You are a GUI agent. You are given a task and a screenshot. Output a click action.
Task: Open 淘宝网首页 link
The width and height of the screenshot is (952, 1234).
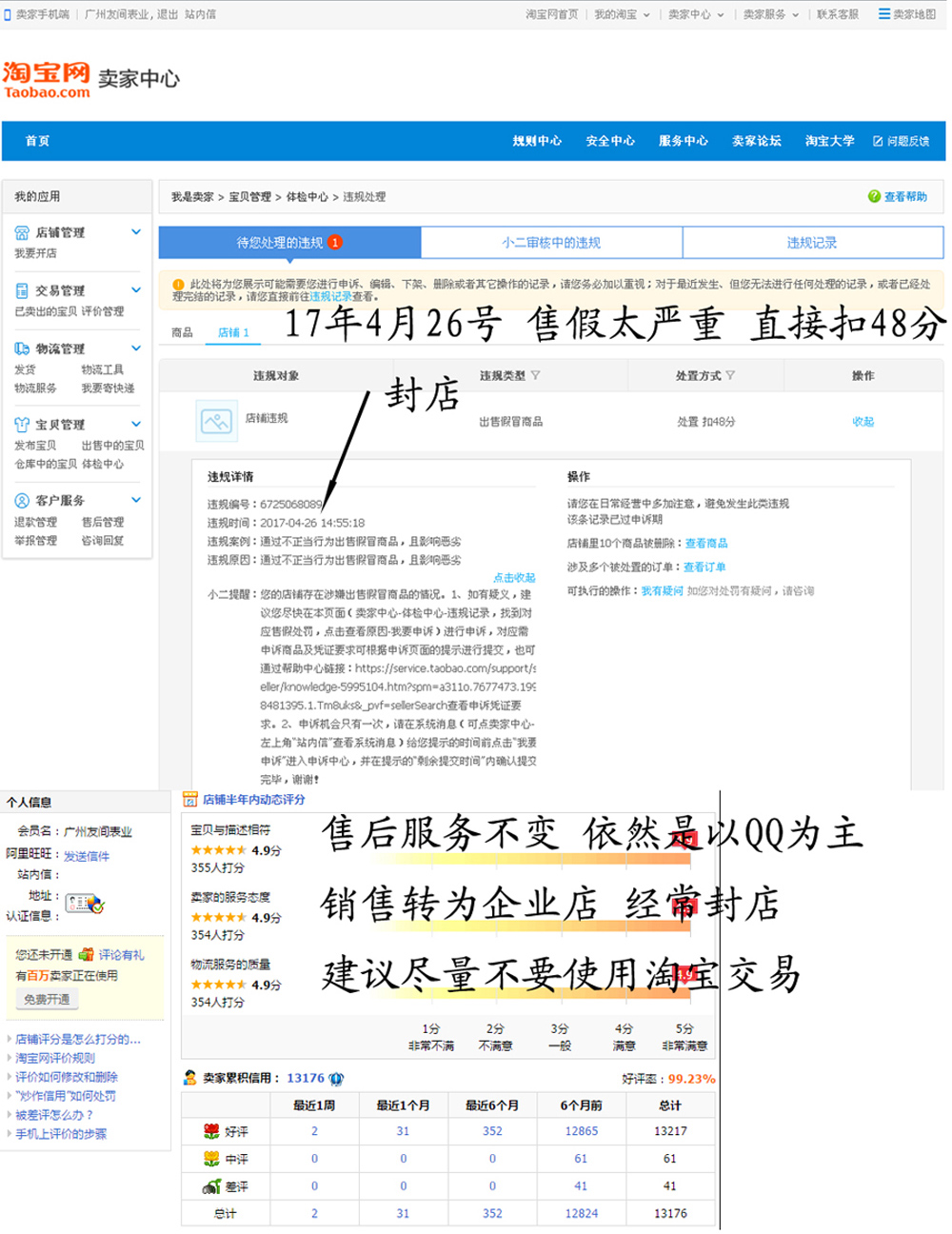click(552, 14)
